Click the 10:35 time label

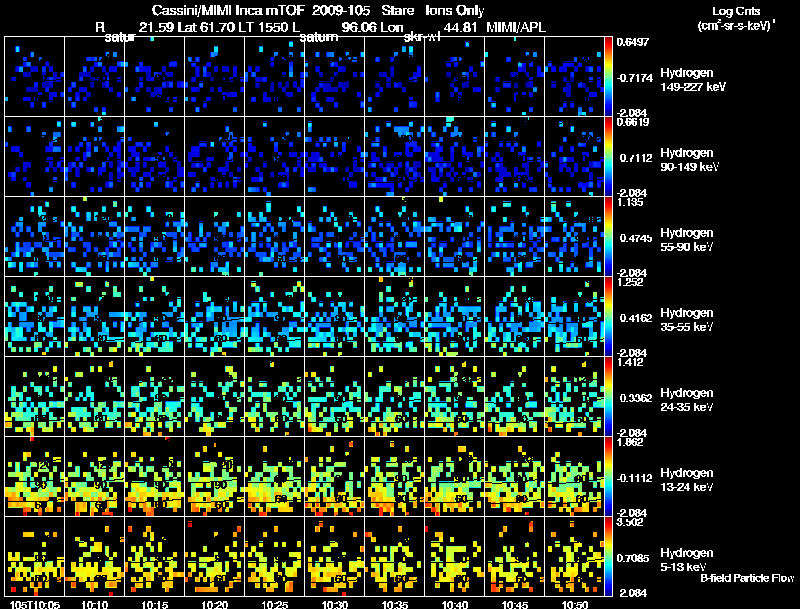point(394,604)
